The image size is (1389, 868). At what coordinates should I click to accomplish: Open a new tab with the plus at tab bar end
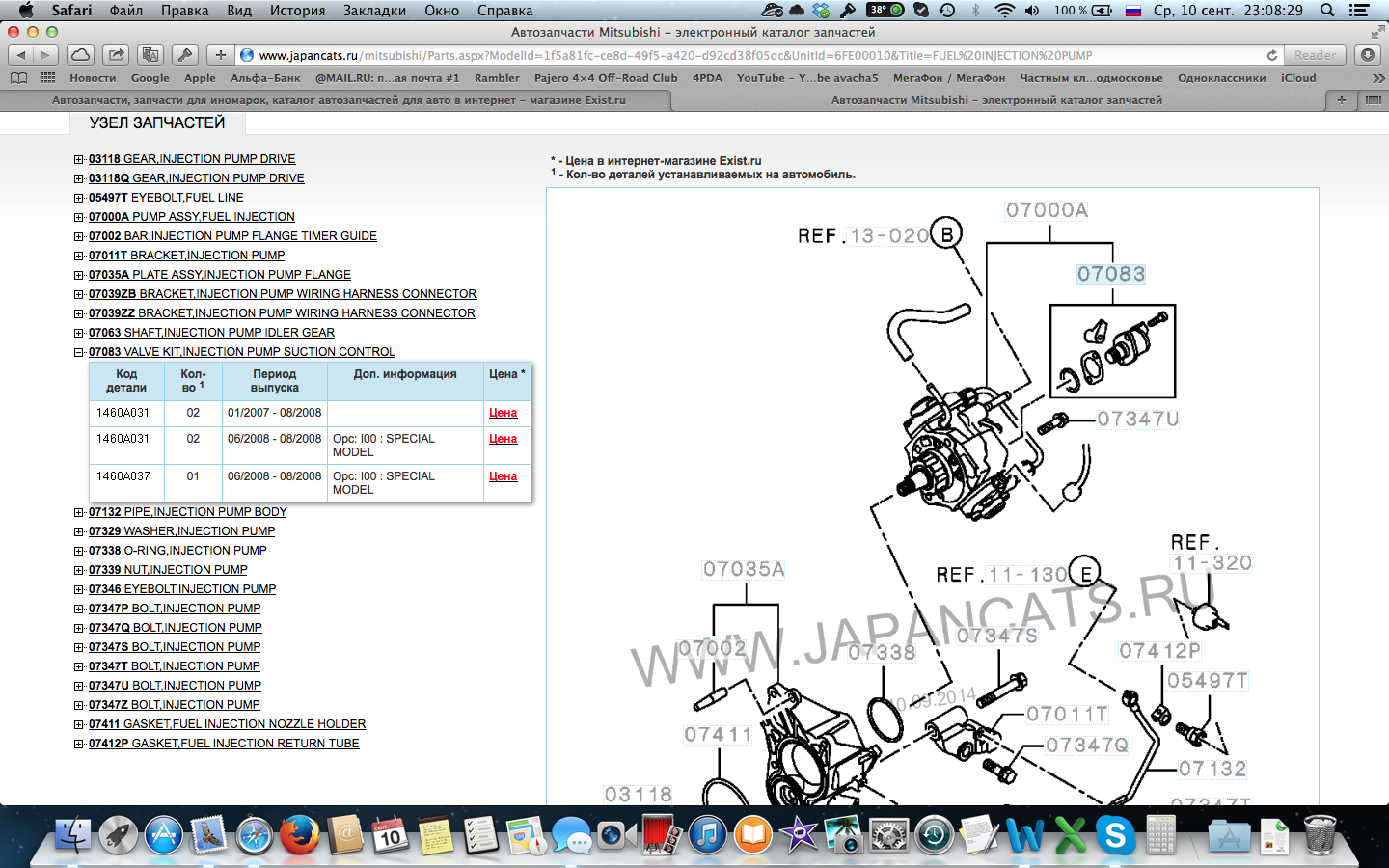(1341, 100)
